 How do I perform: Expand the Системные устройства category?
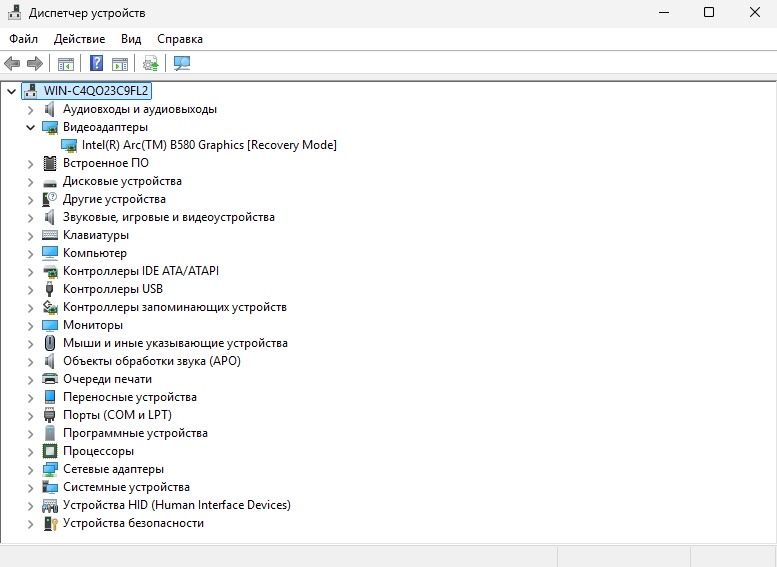click(31, 488)
